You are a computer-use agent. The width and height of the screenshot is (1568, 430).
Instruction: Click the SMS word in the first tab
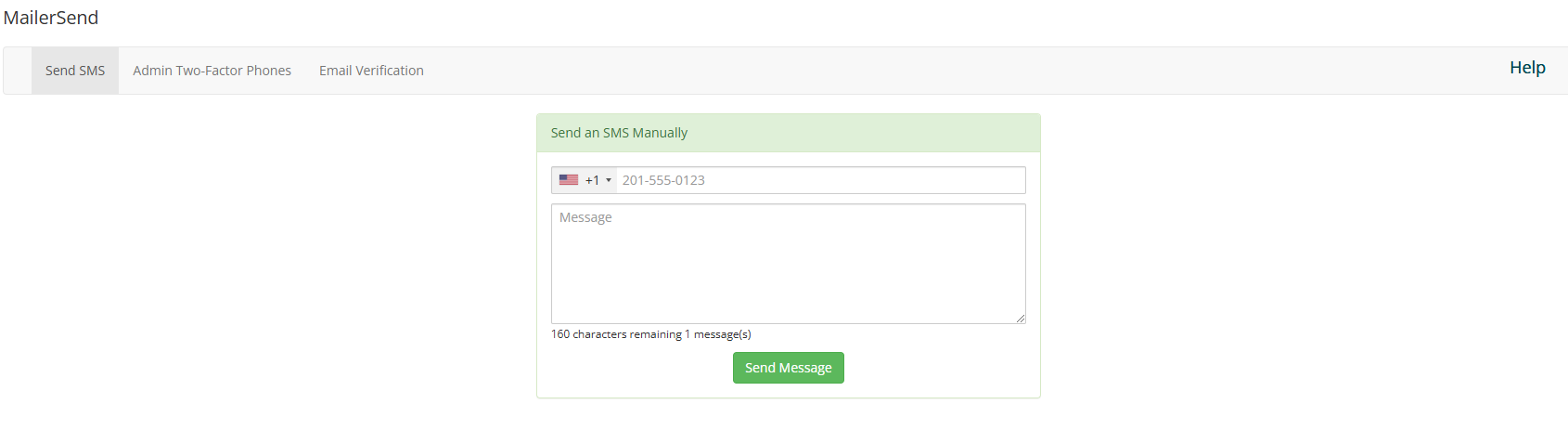coord(92,71)
